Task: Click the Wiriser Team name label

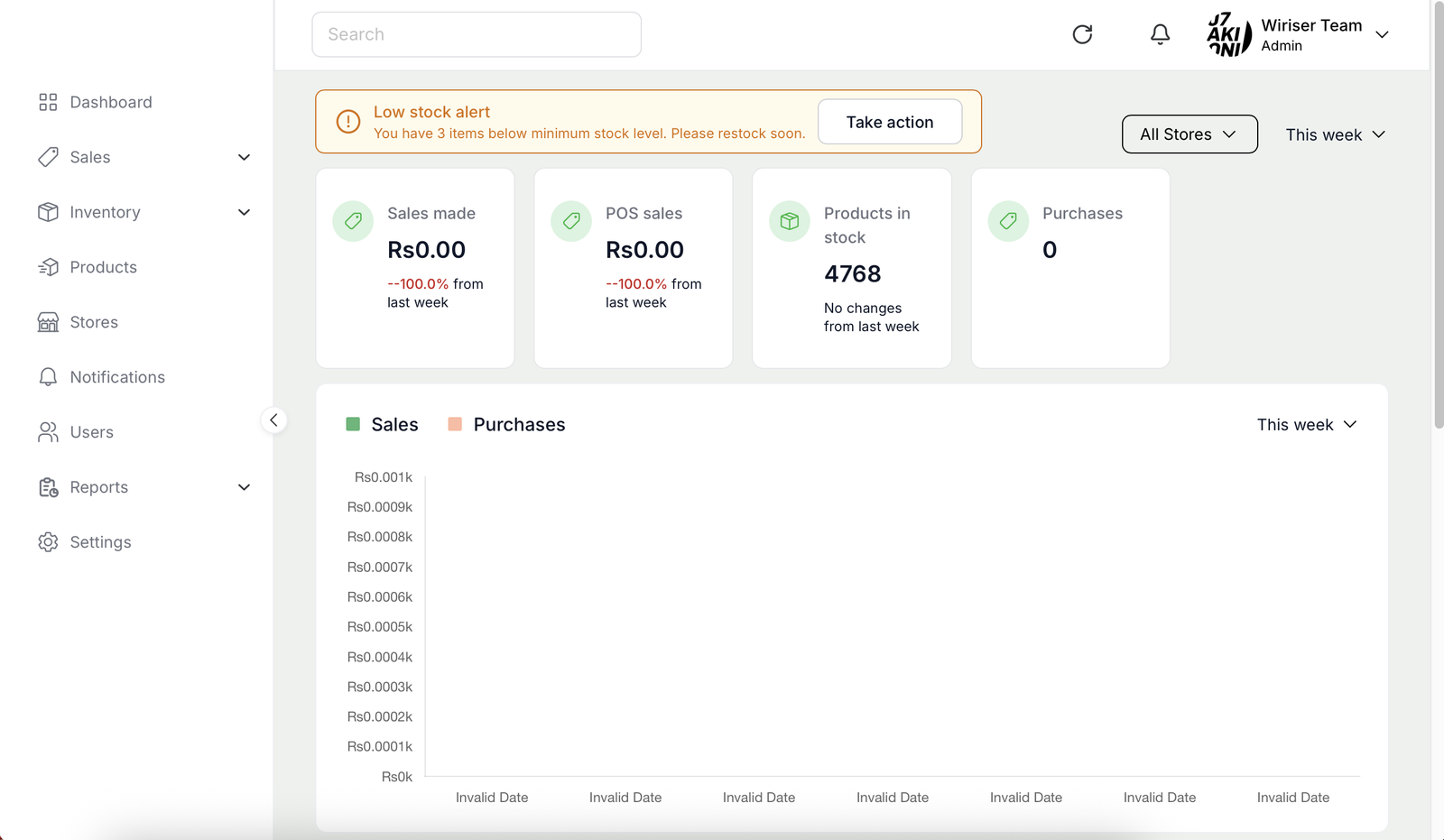Action: tap(1311, 25)
